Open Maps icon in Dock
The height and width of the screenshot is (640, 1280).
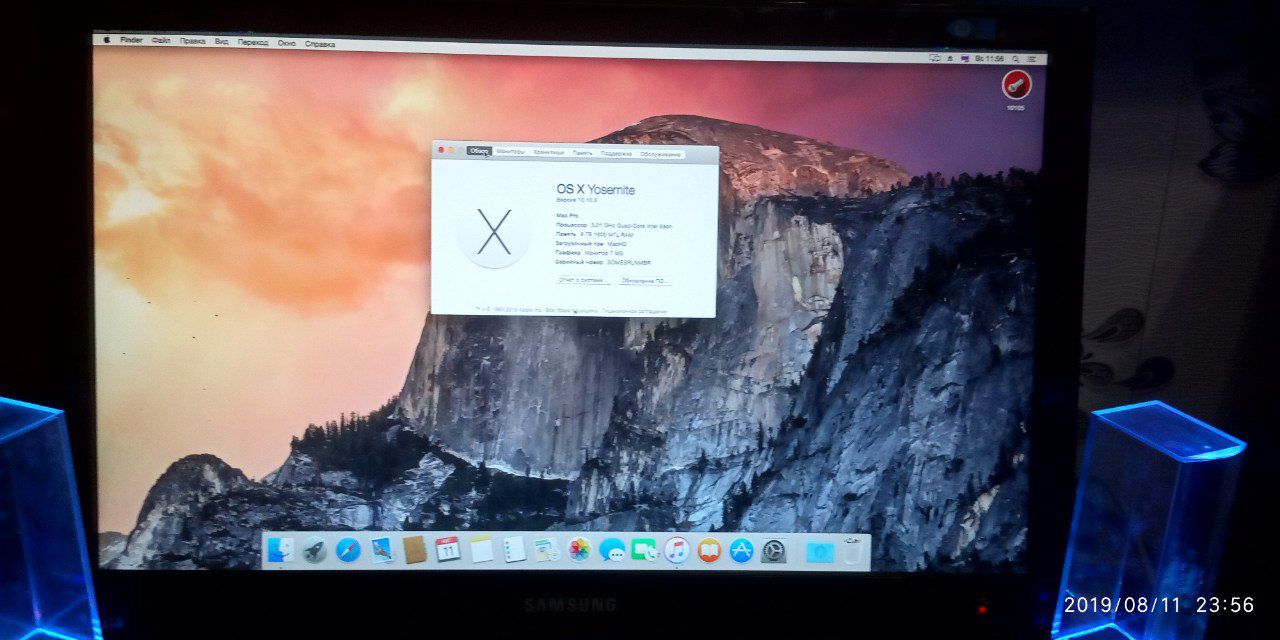(546, 549)
